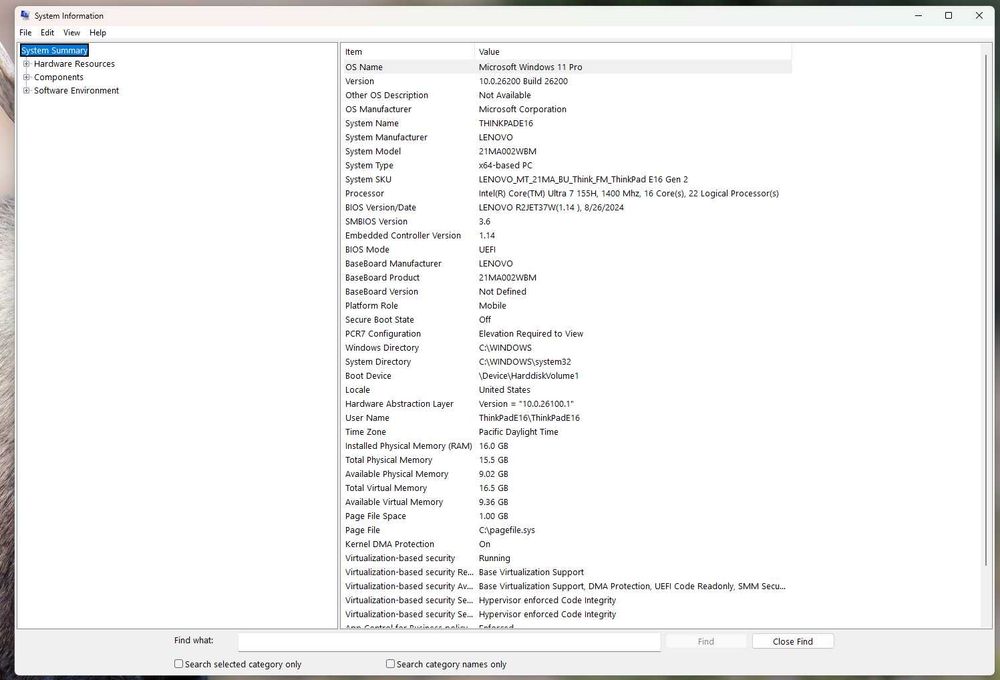Viewport: 1000px width, 680px height.
Task: Maximize the System Information window
Action: [x=948, y=15]
